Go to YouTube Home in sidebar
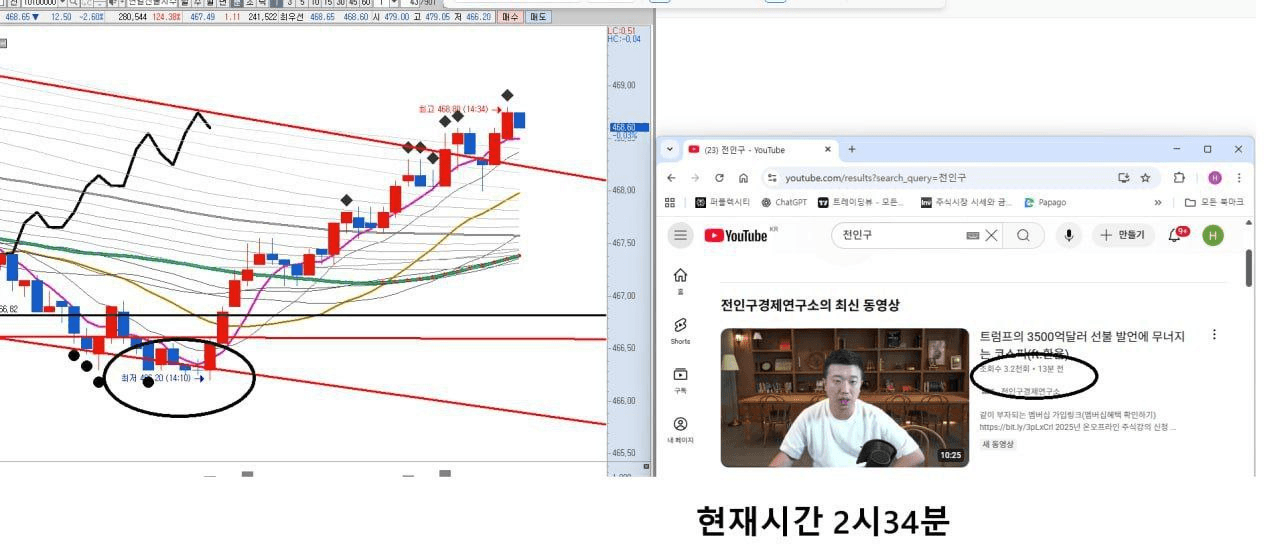1280x551 pixels. point(681,279)
